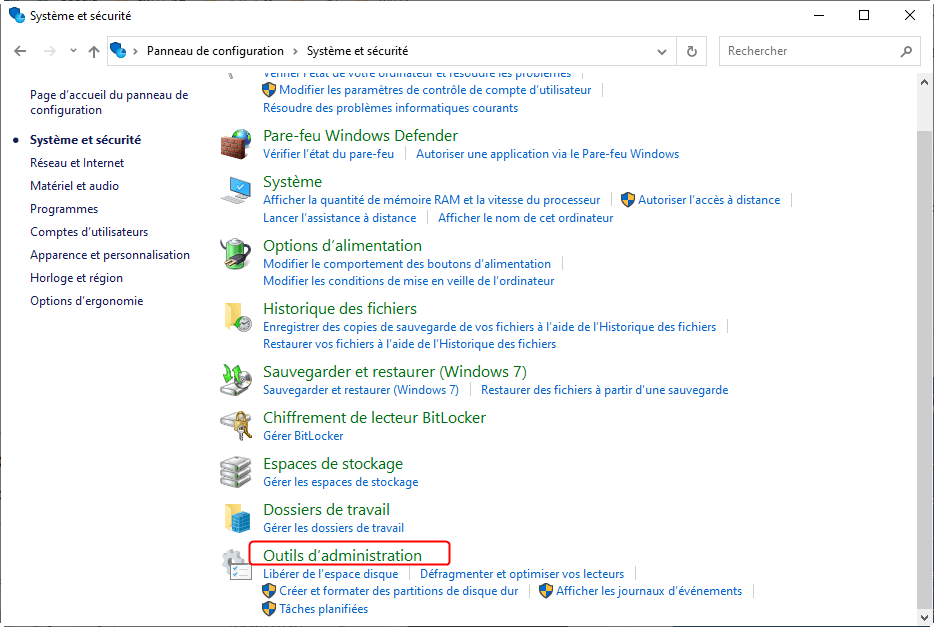Select Système et sécurité breadcrumb segment
934x627 pixels.
pyautogui.click(x=357, y=51)
